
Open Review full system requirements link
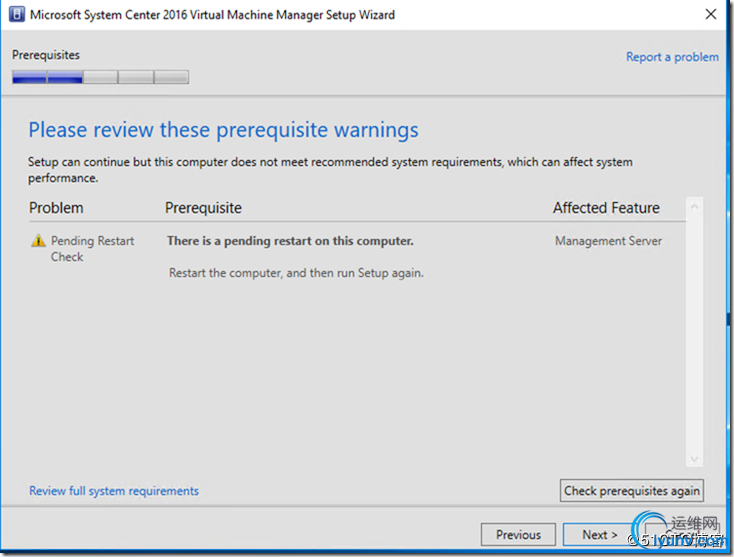[114, 491]
